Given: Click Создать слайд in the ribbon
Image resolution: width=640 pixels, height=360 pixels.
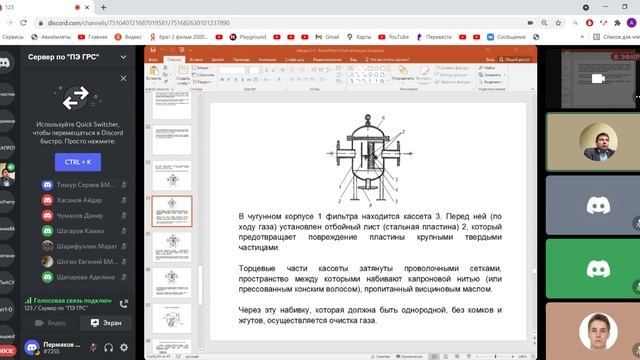Looking at the screenshot, I should pyautogui.click(x=183, y=75).
